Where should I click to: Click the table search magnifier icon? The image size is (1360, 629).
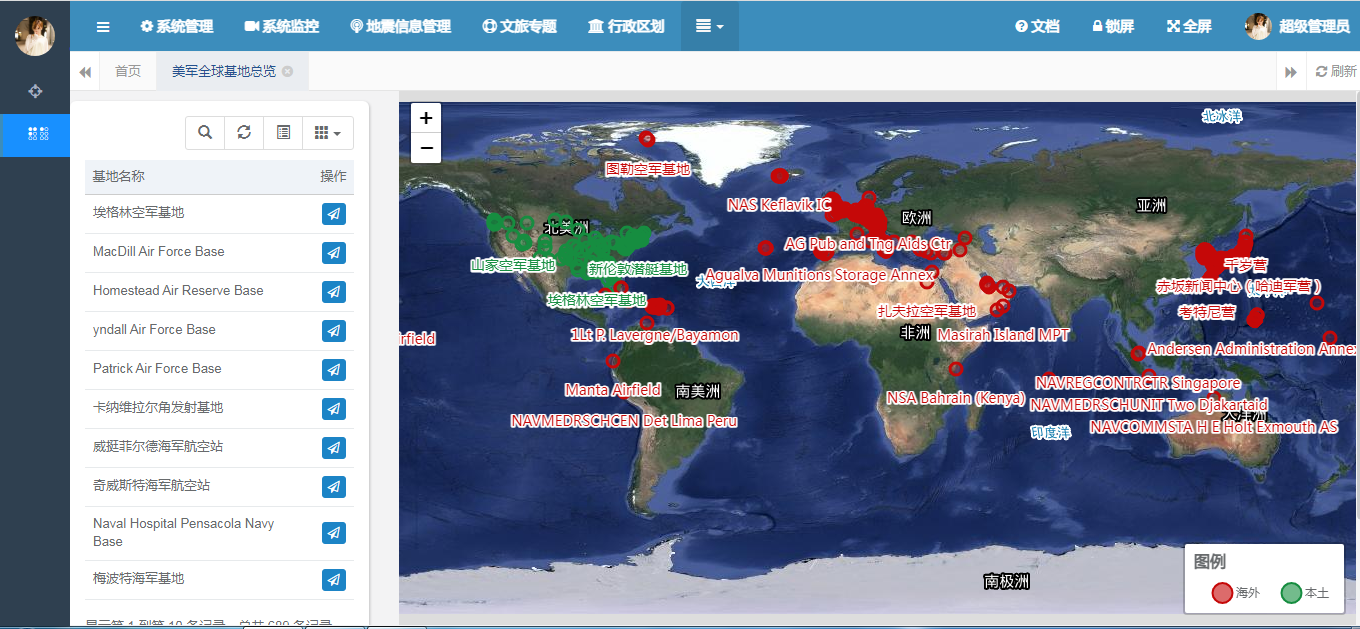(x=205, y=132)
